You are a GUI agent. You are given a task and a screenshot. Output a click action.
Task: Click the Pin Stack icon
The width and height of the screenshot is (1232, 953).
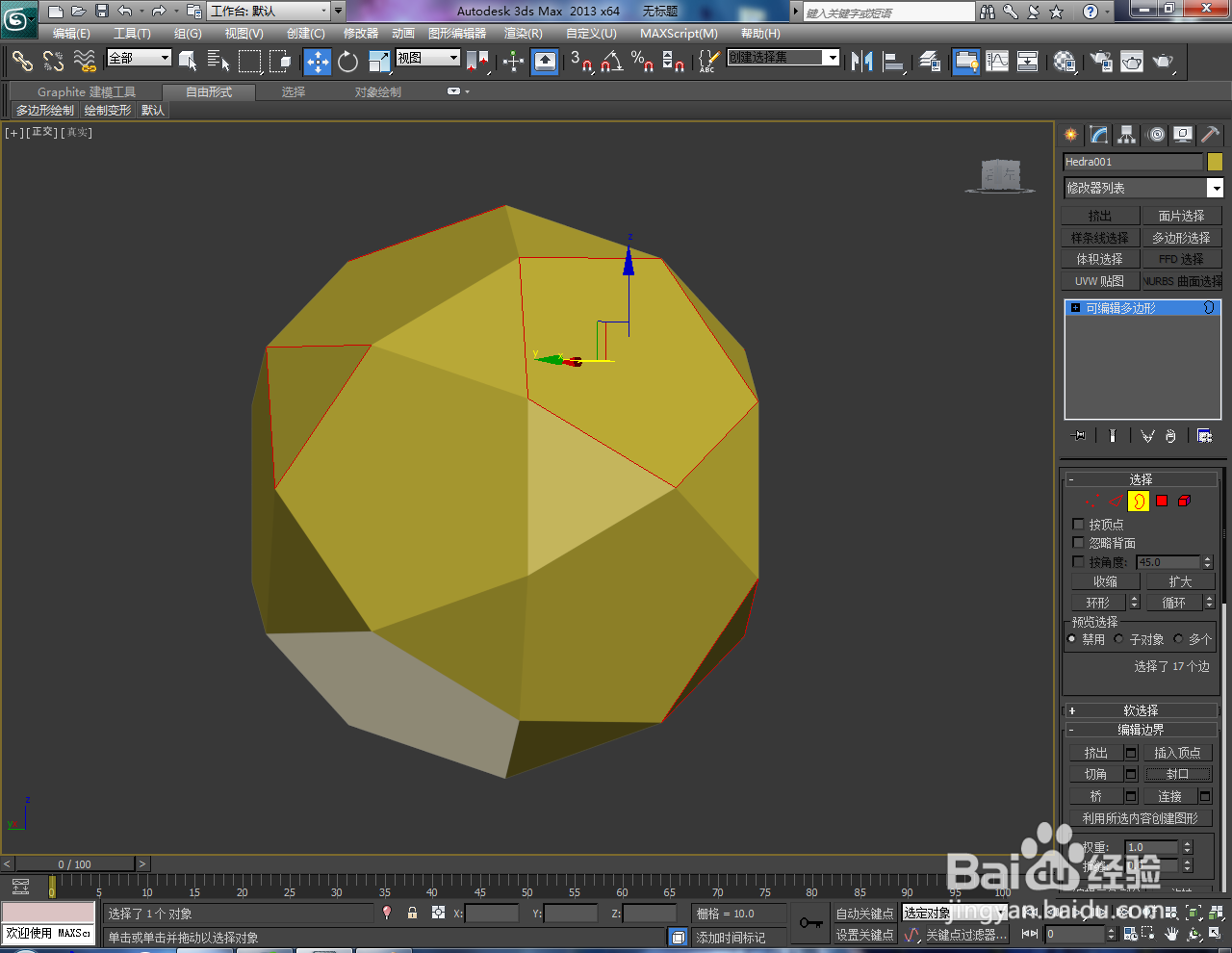[x=1079, y=436]
